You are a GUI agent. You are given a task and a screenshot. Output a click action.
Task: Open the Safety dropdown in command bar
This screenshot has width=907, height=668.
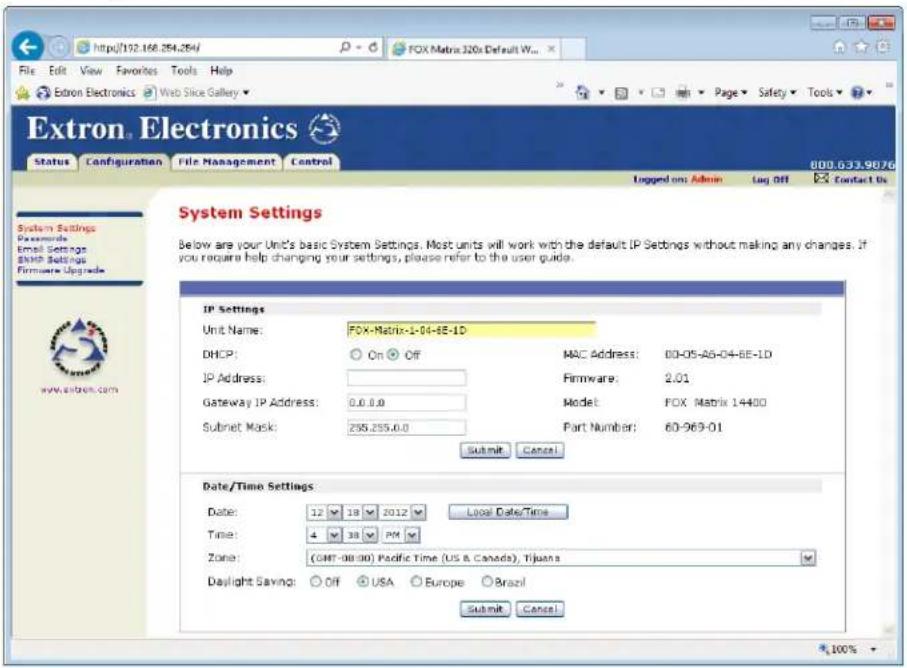777,93
